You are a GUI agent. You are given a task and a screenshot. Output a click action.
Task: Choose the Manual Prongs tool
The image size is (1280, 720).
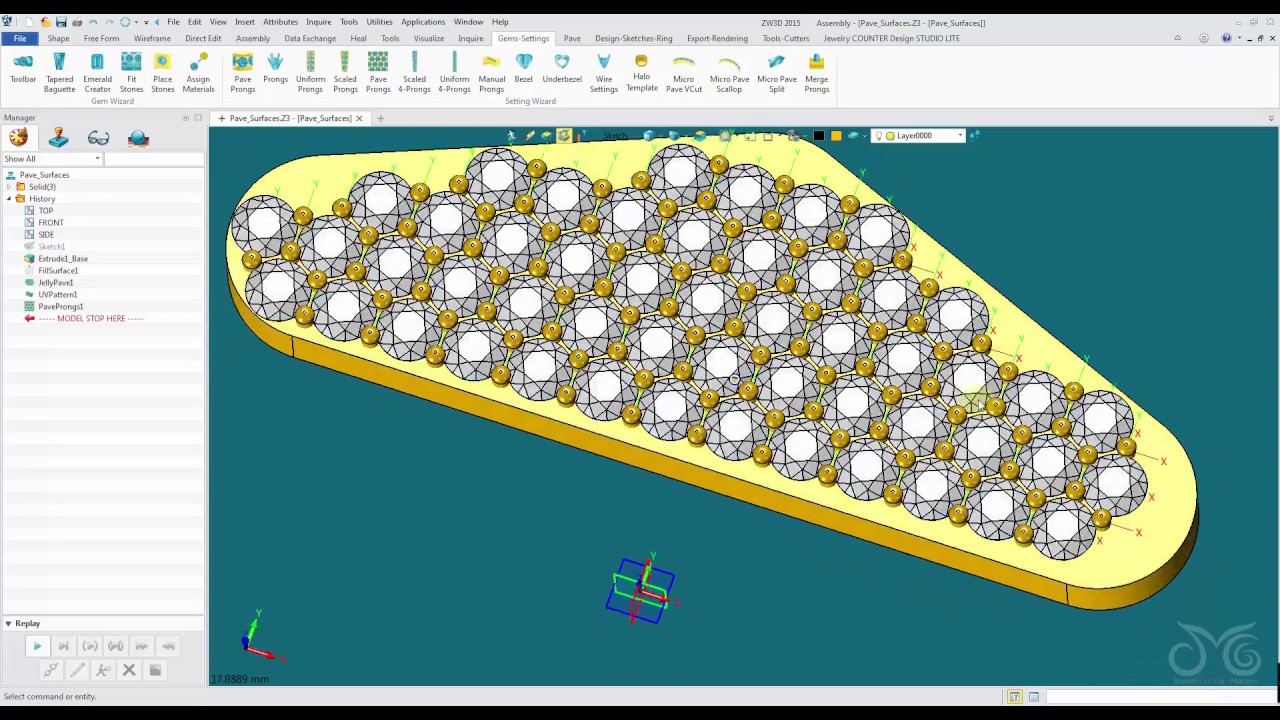[x=491, y=73]
